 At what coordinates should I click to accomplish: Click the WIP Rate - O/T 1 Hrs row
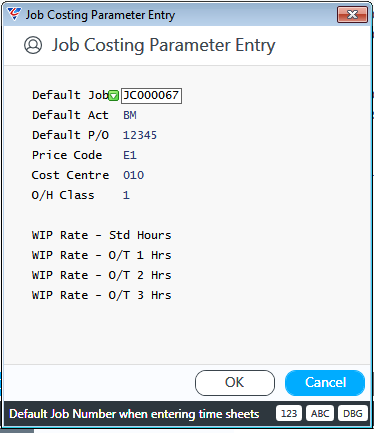pos(101,255)
